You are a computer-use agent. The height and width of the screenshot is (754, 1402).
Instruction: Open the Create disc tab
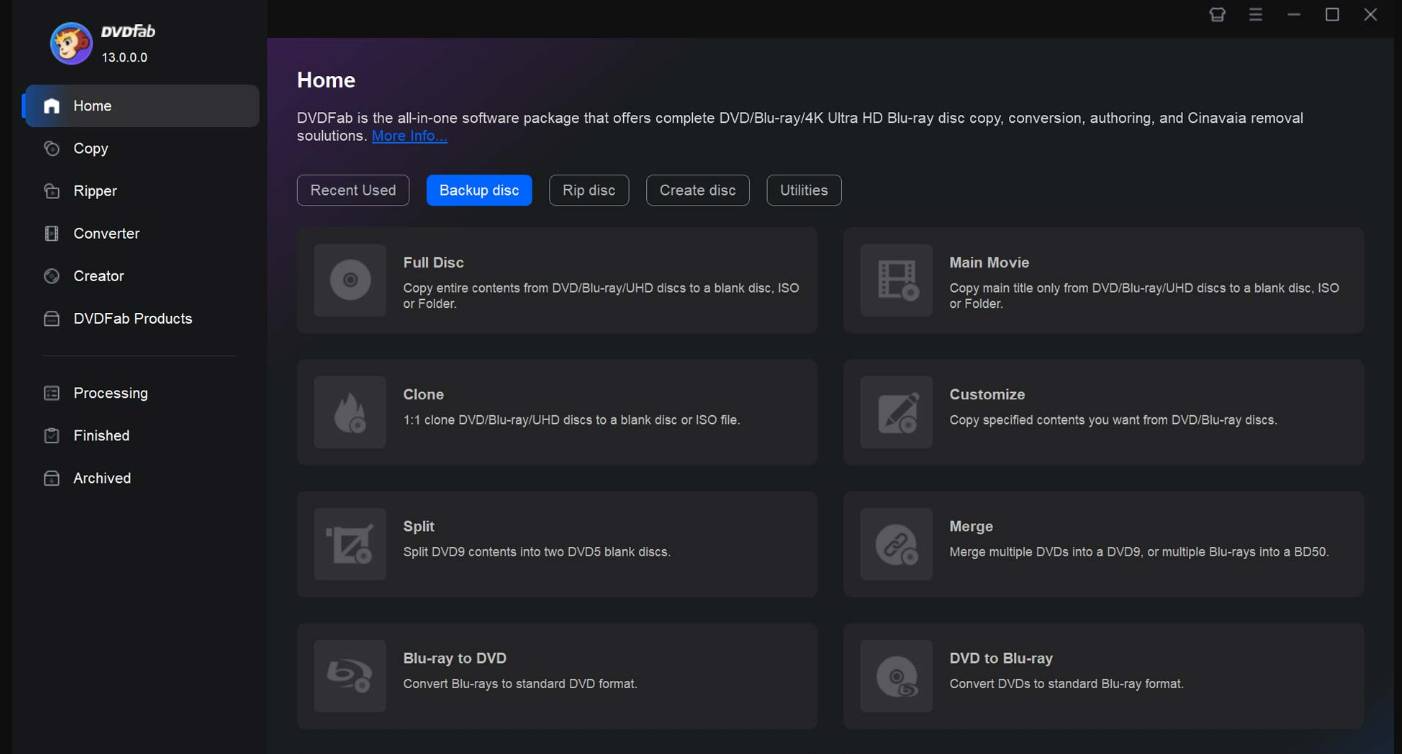[698, 190]
